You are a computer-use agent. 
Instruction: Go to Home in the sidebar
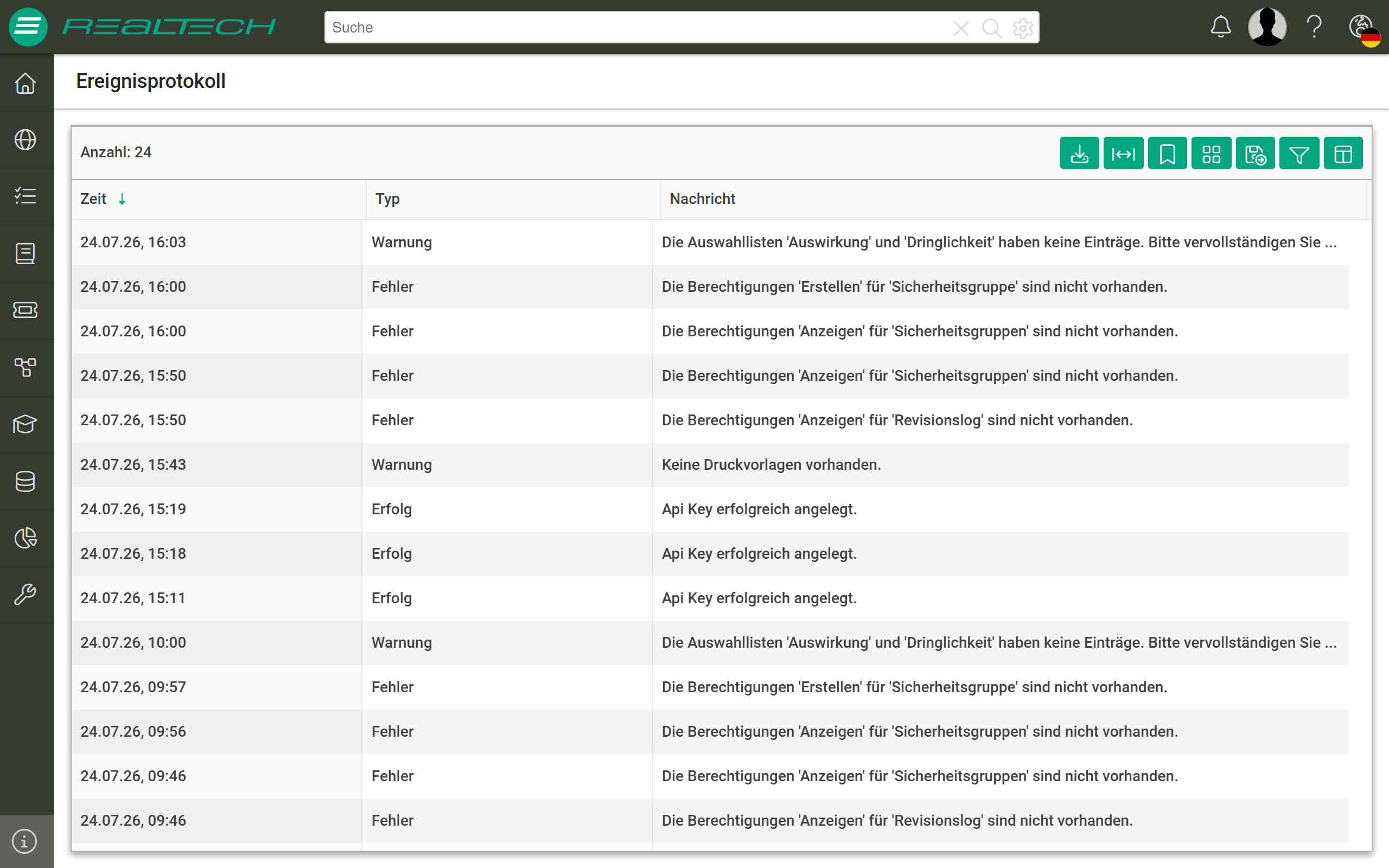(26, 83)
